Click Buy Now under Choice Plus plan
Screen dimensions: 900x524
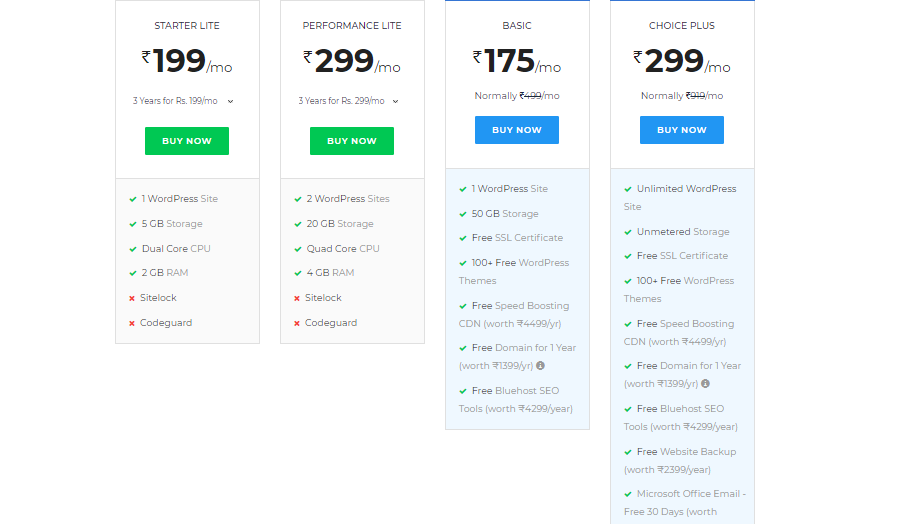(x=682, y=130)
